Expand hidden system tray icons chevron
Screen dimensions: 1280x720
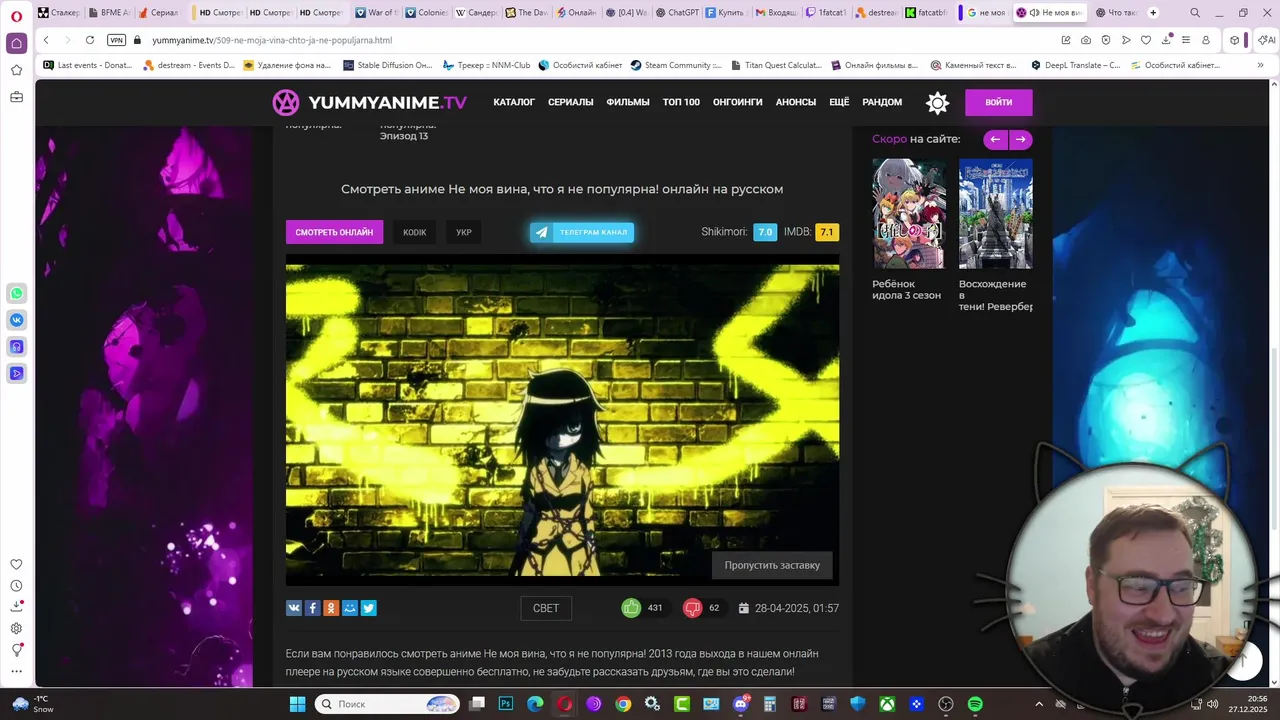1038,704
